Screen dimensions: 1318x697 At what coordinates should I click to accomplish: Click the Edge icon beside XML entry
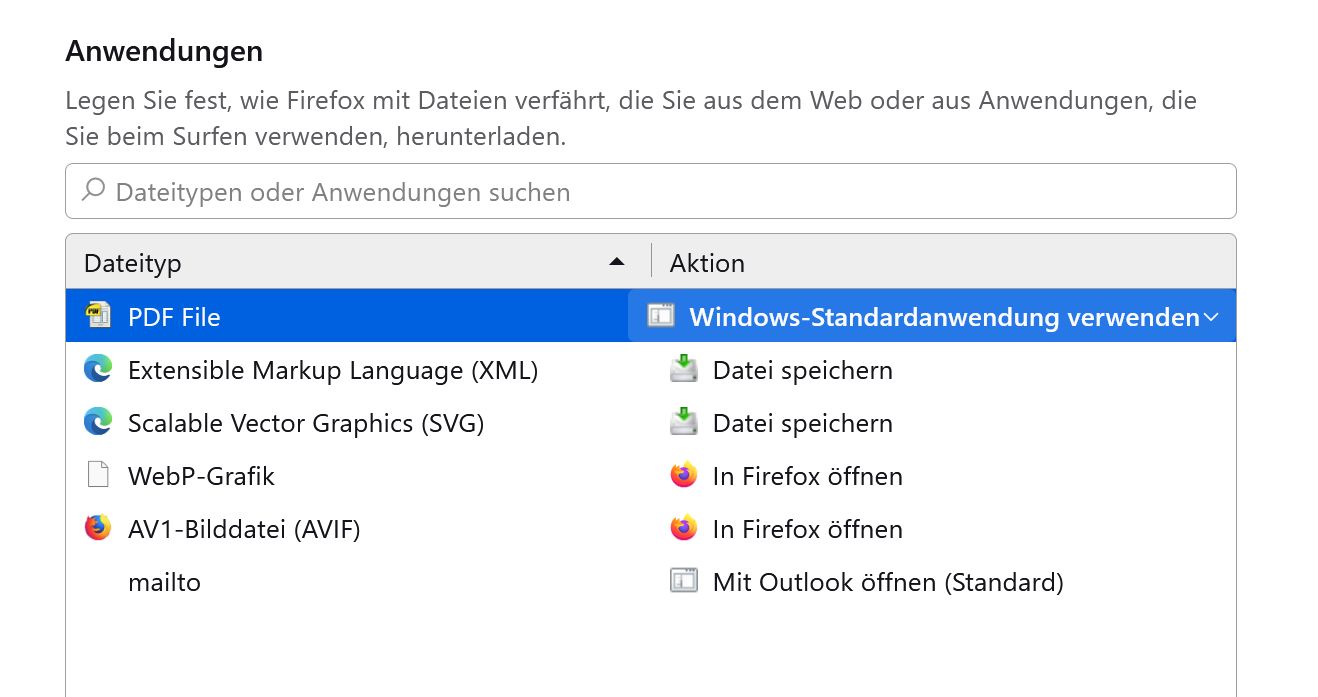(98, 369)
